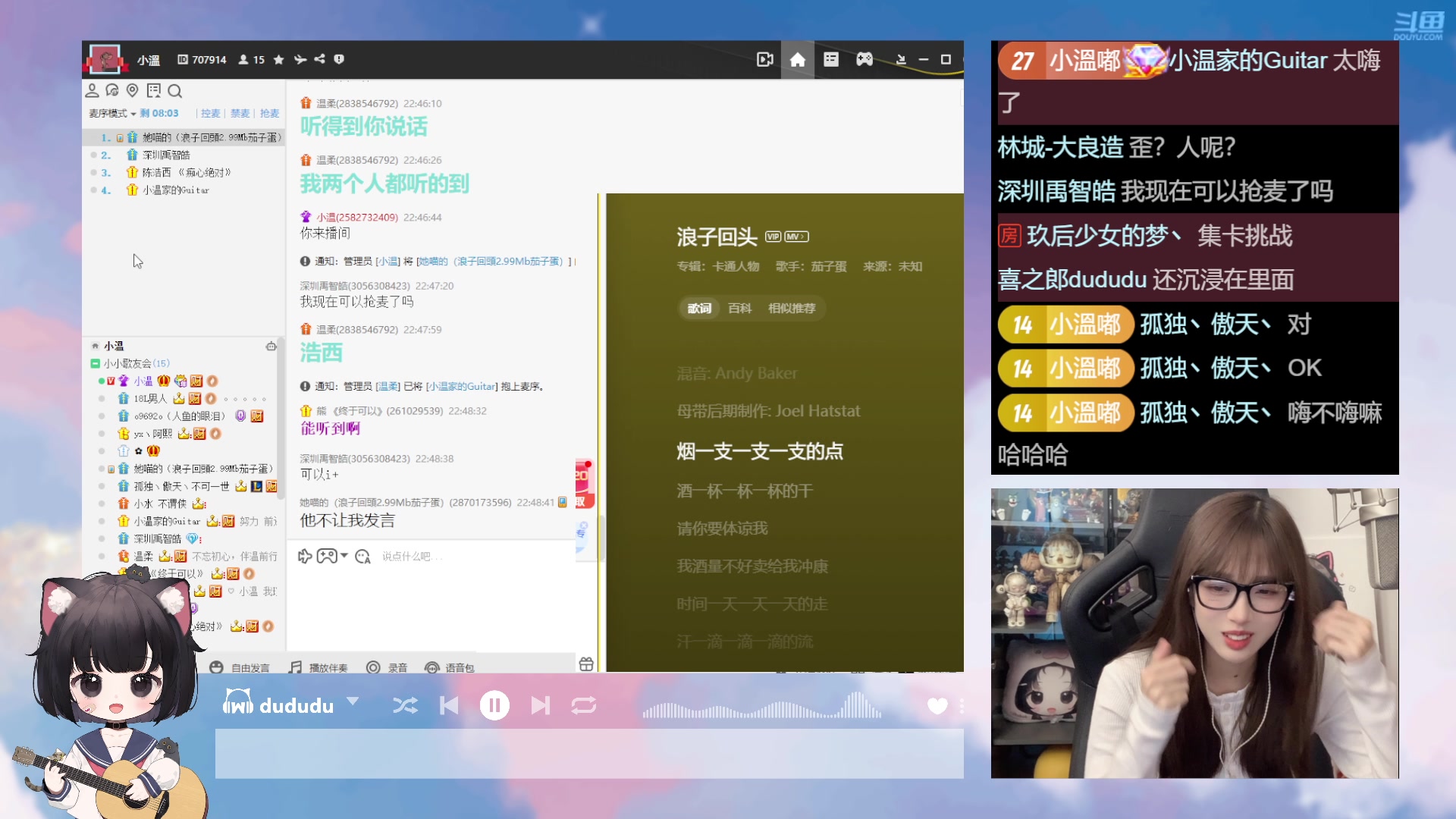This screenshot has height=819, width=1456.
Task: Click the 抢麦 link
Action: point(269,114)
